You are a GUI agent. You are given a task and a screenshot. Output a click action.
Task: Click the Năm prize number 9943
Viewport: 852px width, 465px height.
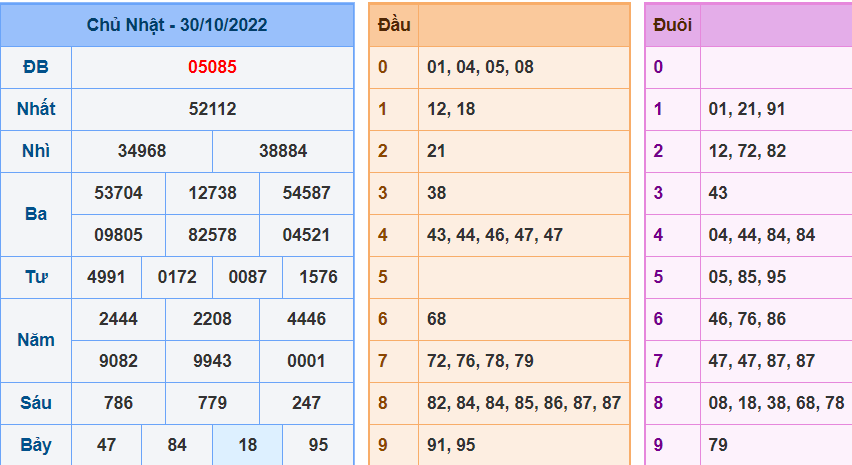212,361
